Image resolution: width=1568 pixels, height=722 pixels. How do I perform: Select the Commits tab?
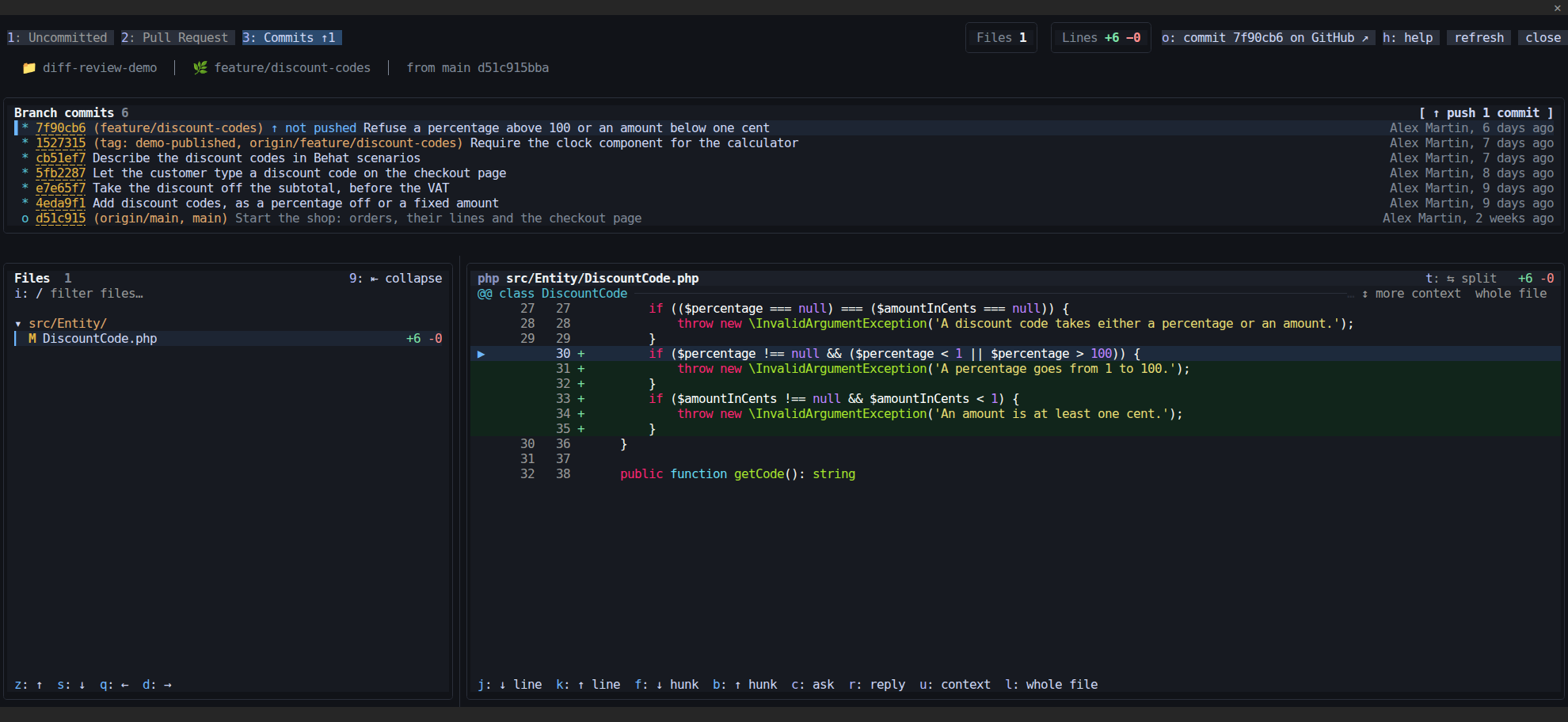click(291, 38)
